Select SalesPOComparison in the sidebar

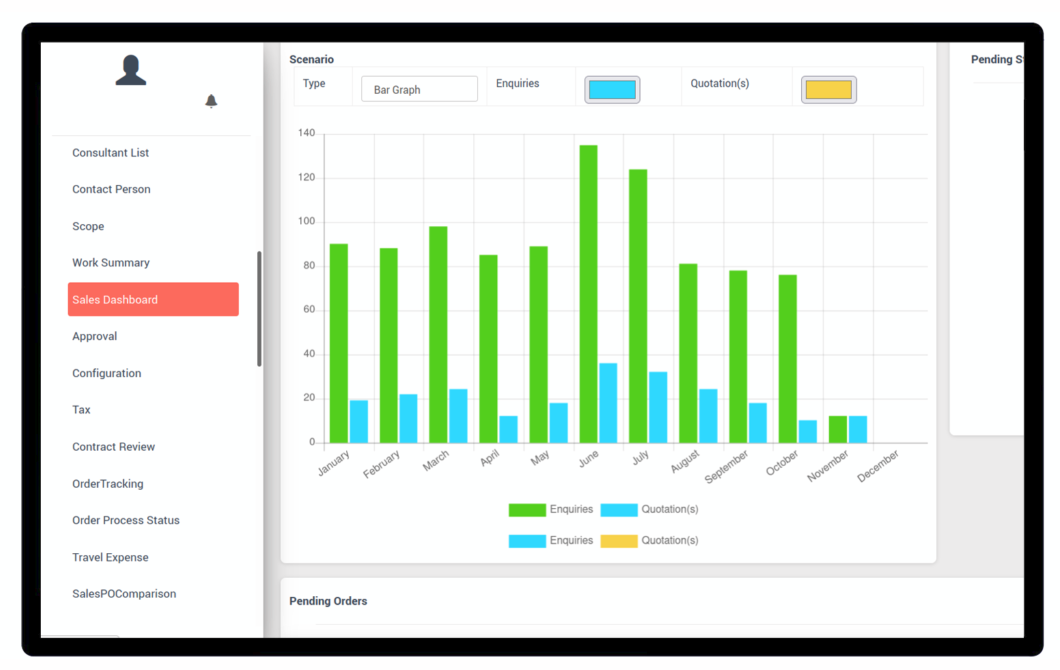[x=124, y=594]
